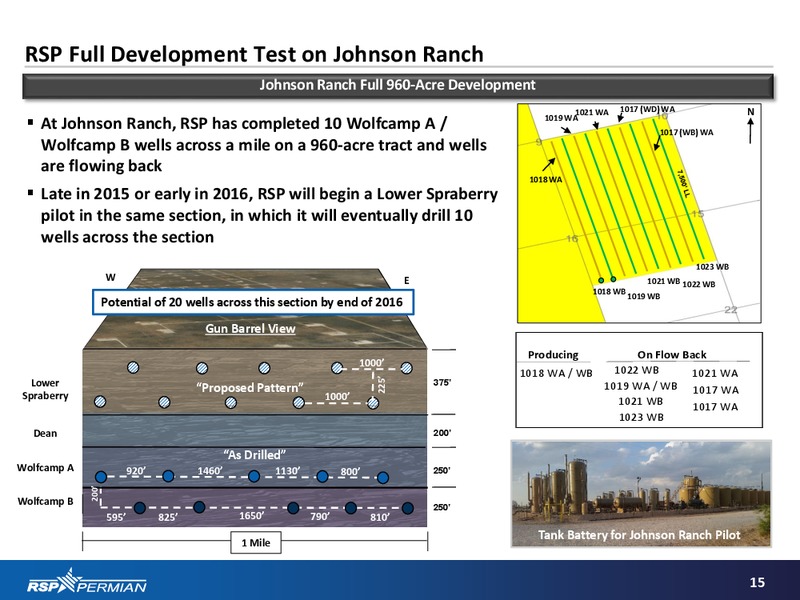Click the '1018 WB' label on the map
This screenshot has height=600, width=800.
(609, 291)
